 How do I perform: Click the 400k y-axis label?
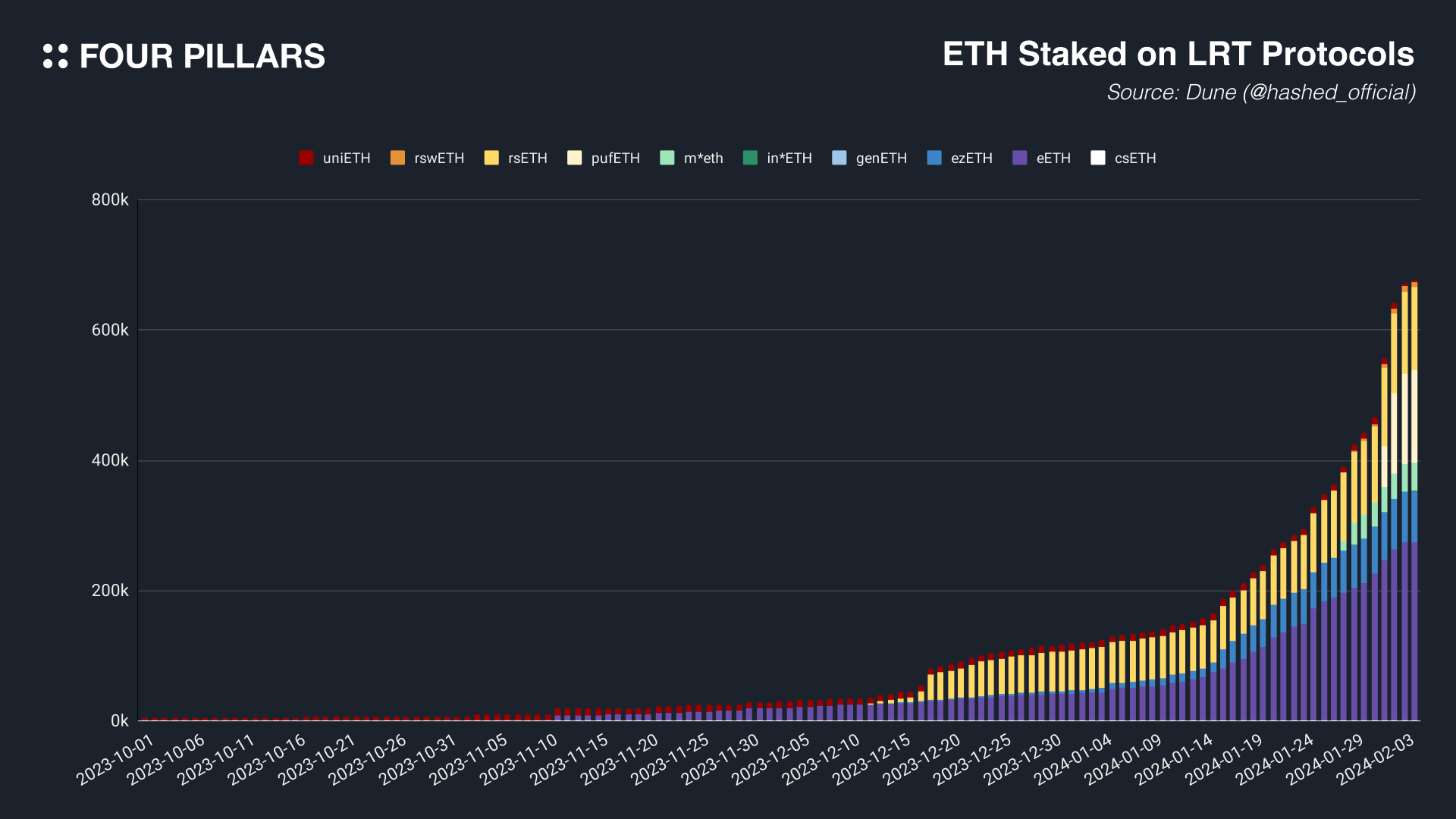(x=110, y=460)
